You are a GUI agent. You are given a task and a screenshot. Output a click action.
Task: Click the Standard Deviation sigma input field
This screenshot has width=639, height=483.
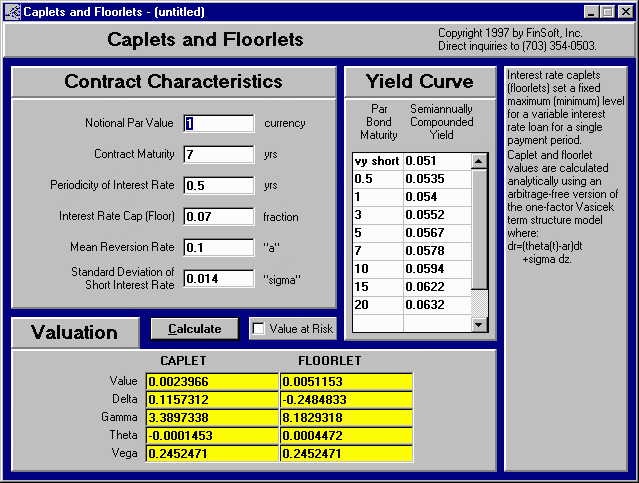(x=219, y=278)
